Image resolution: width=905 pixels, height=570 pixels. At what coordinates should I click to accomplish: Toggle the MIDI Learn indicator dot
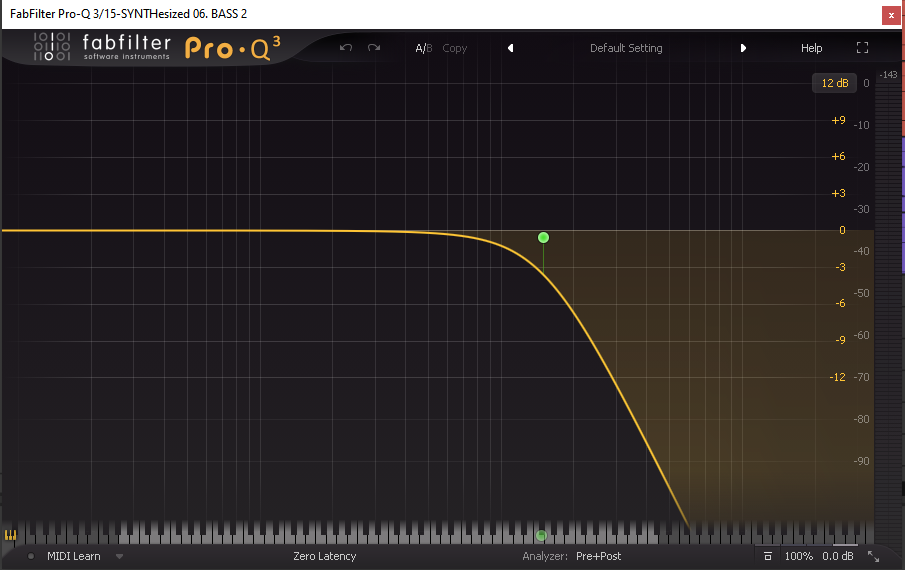click(x=31, y=556)
